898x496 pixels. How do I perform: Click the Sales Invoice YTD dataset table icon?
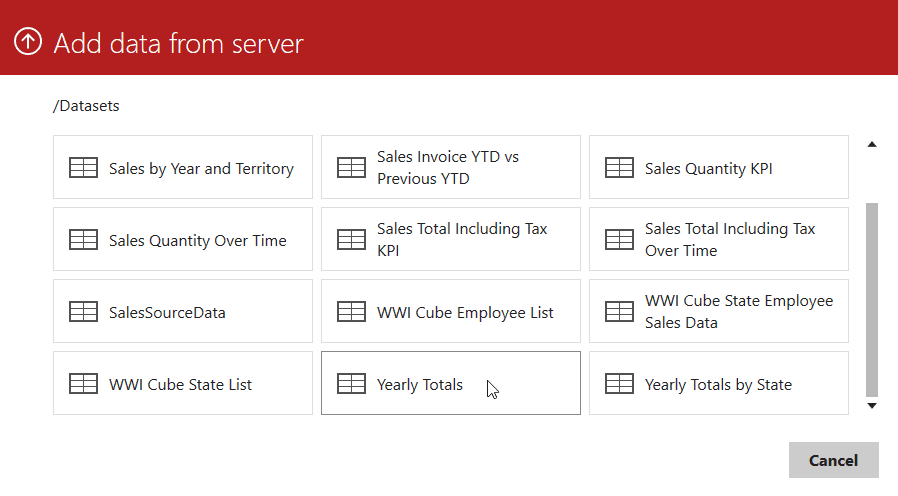(x=351, y=168)
